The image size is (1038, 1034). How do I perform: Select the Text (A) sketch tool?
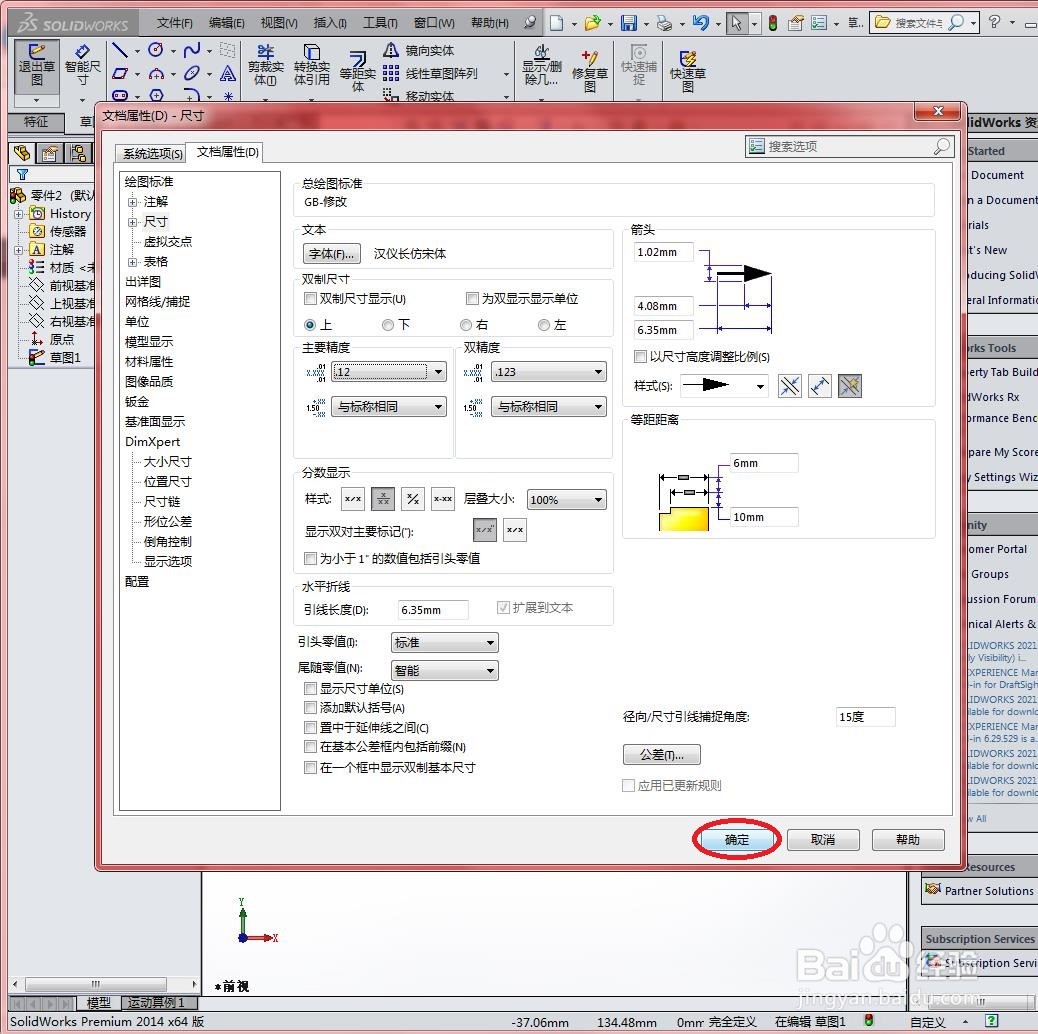(228, 73)
